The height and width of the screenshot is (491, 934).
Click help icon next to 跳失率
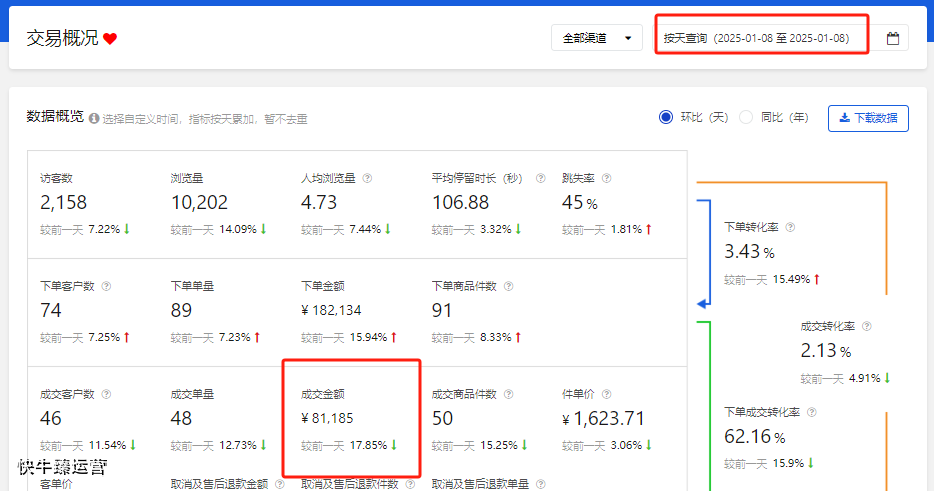(x=606, y=178)
